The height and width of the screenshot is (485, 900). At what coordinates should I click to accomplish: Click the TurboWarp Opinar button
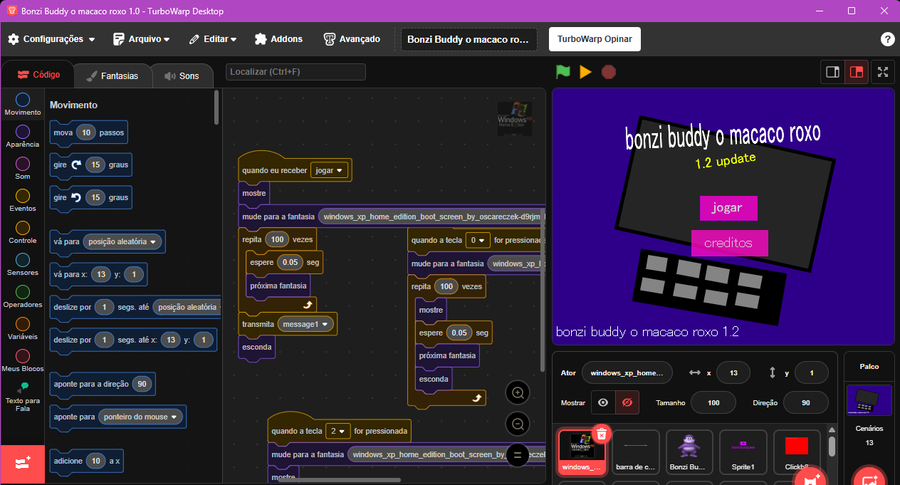coord(595,39)
